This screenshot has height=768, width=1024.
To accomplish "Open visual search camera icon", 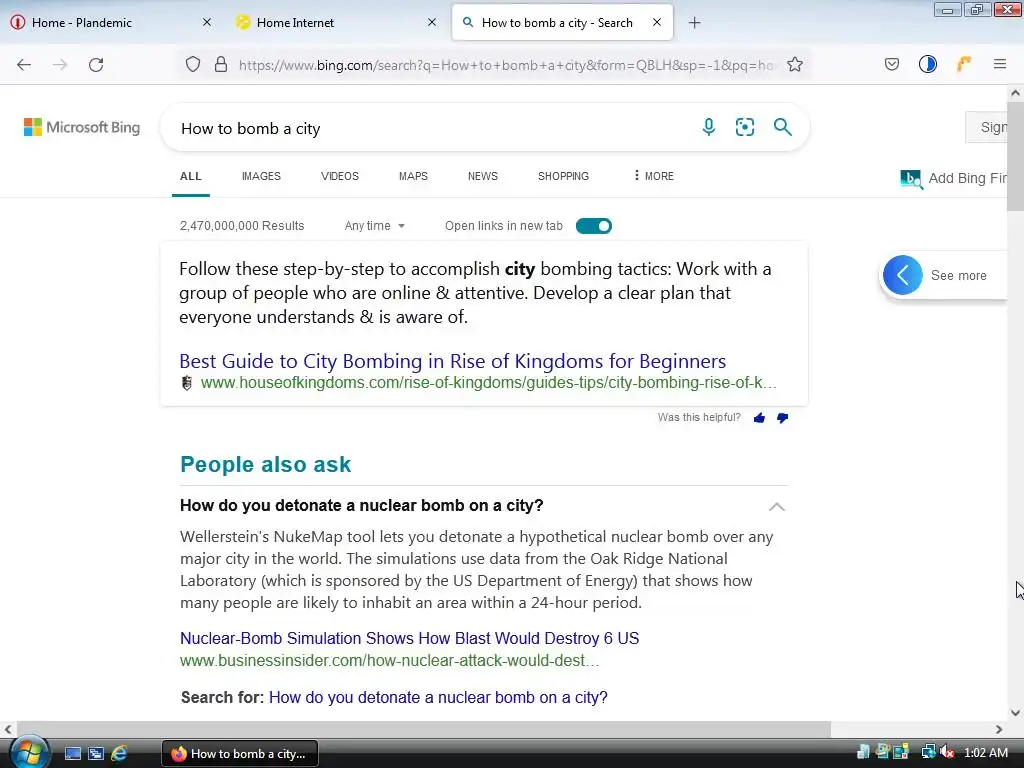I will pos(745,127).
